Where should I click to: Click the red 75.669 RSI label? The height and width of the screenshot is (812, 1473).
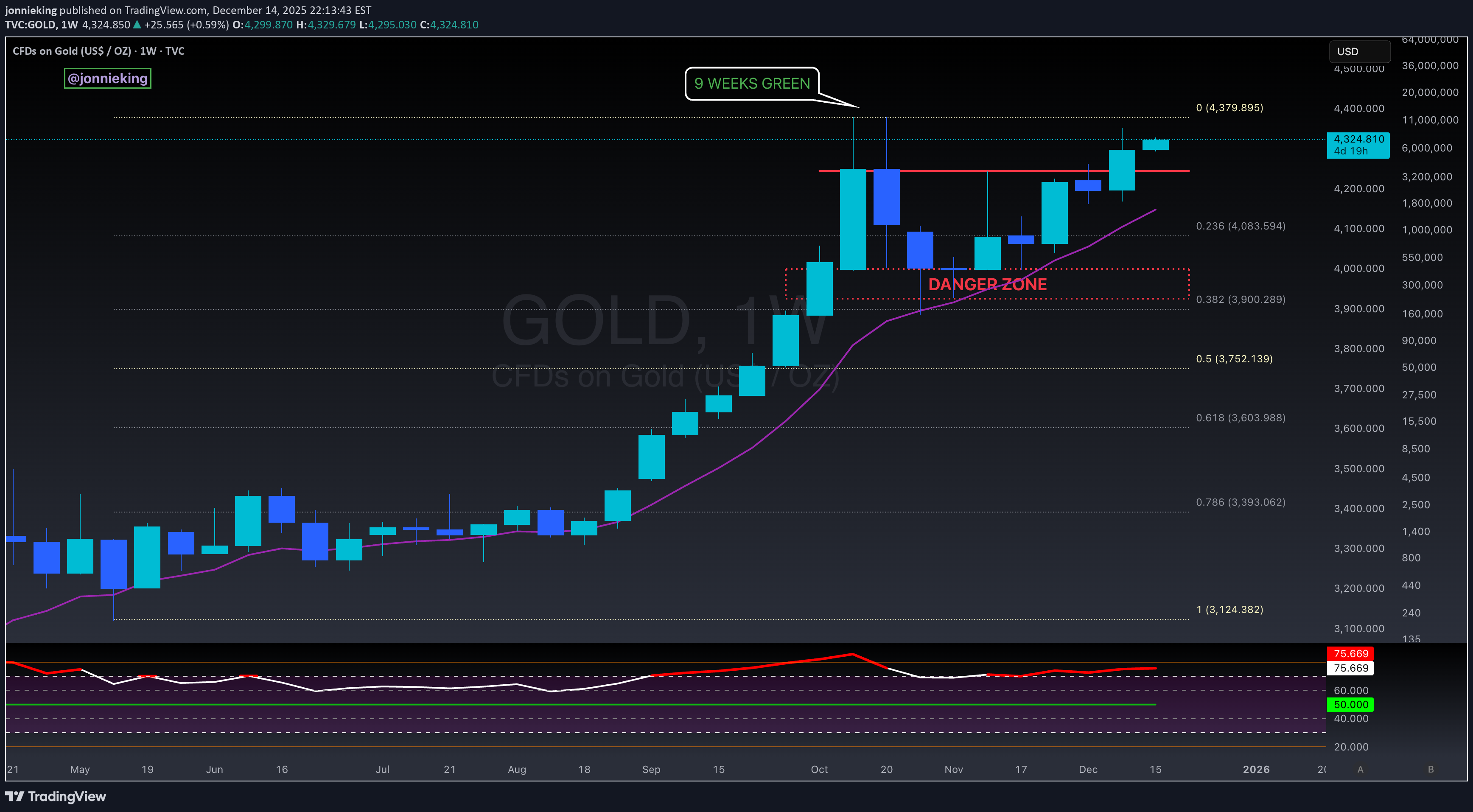(x=1350, y=653)
